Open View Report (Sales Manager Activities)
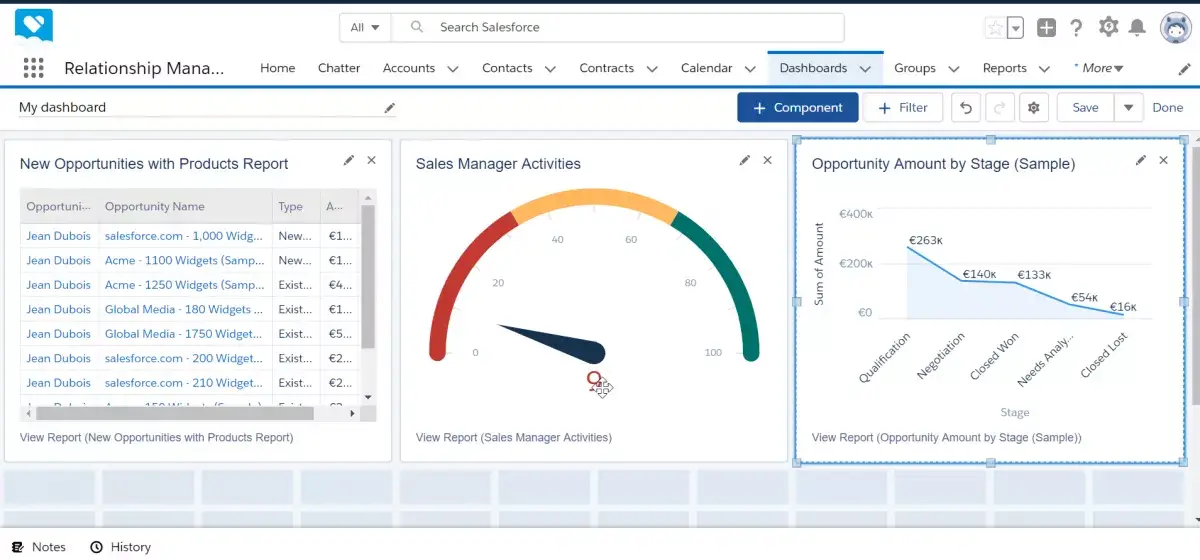The height and width of the screenshot is (560, 1200). [x=514, y=437]
